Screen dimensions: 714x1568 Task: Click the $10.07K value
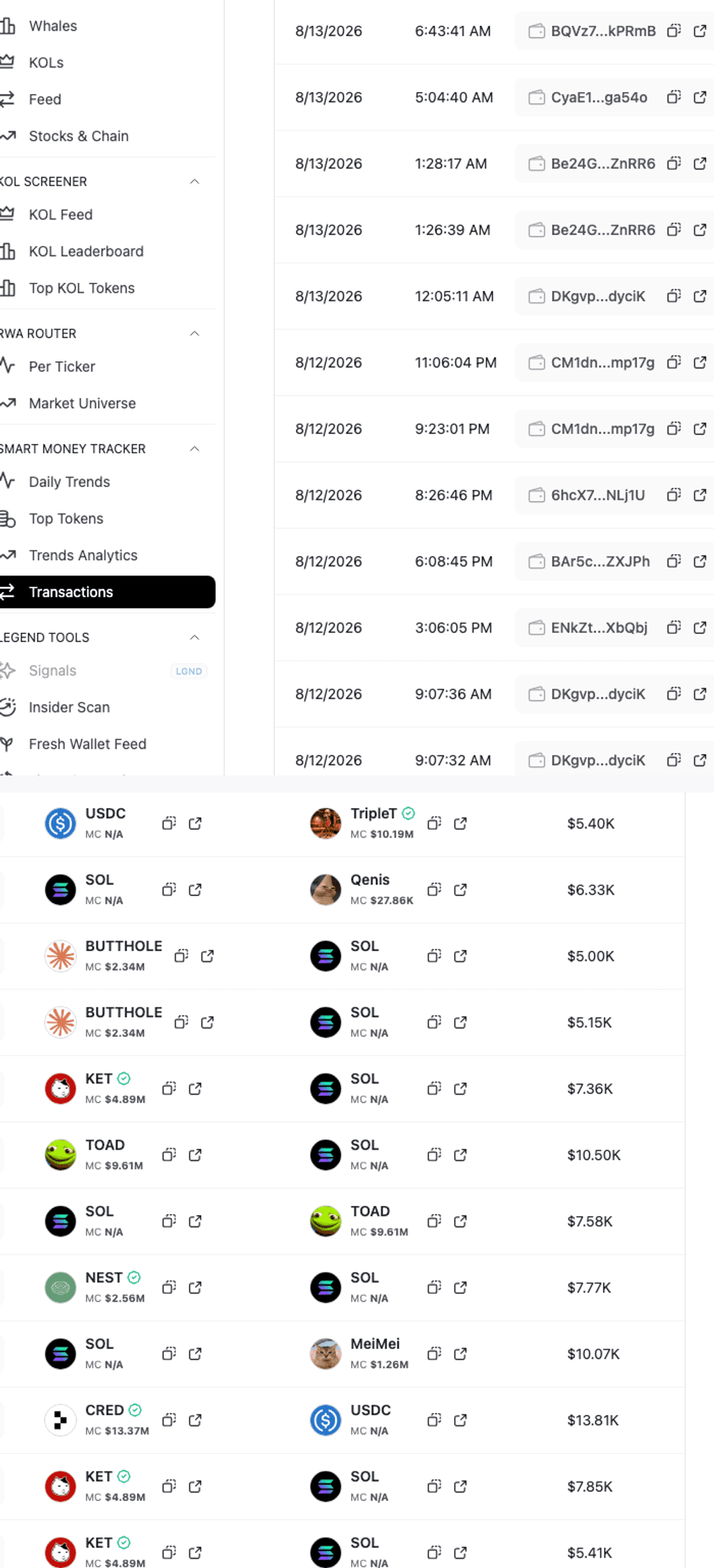[x=593, y=1354]
